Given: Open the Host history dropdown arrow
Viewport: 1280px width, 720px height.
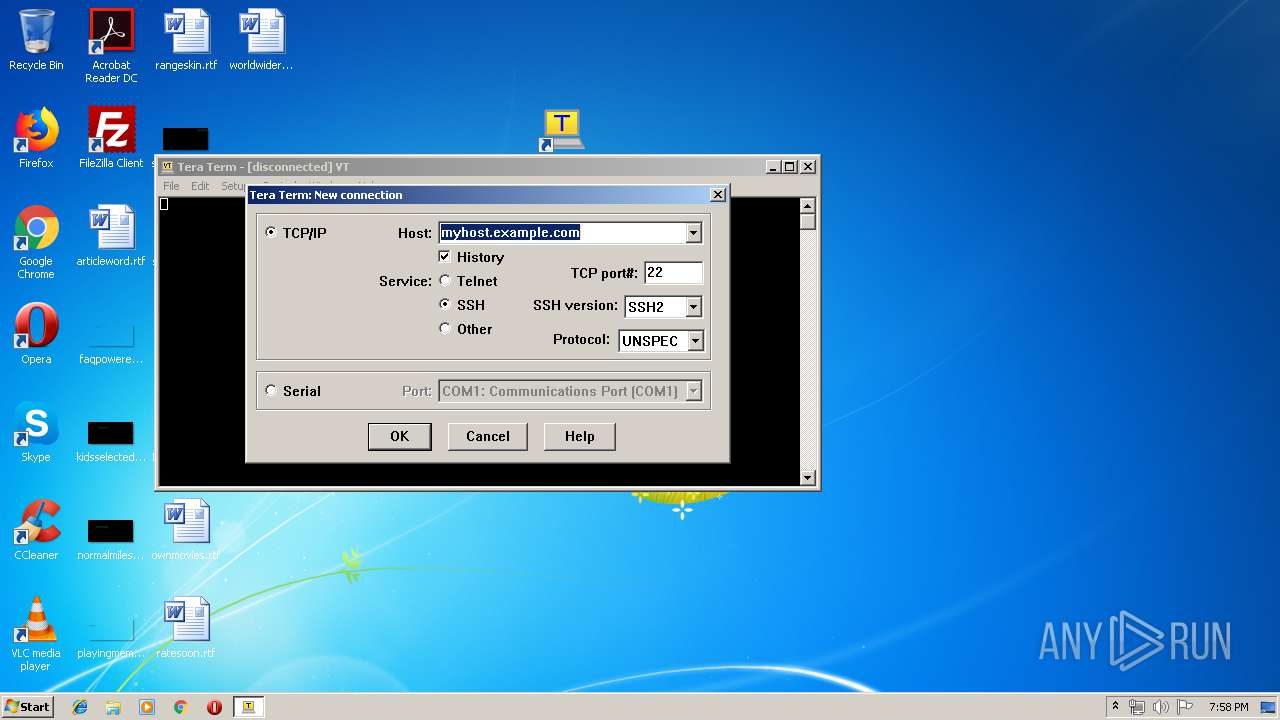Looking at the screenshot, I should point(693,233).
